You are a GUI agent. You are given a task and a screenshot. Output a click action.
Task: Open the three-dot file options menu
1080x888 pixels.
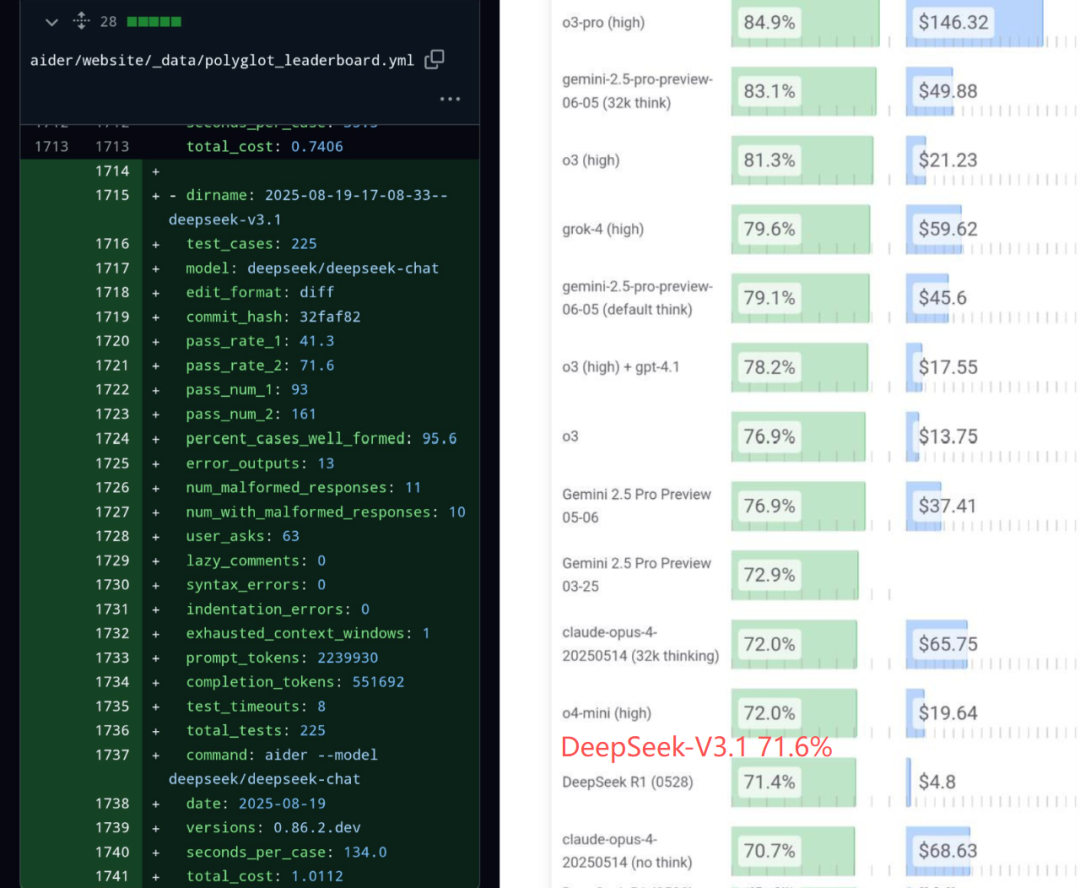point(450,99)
